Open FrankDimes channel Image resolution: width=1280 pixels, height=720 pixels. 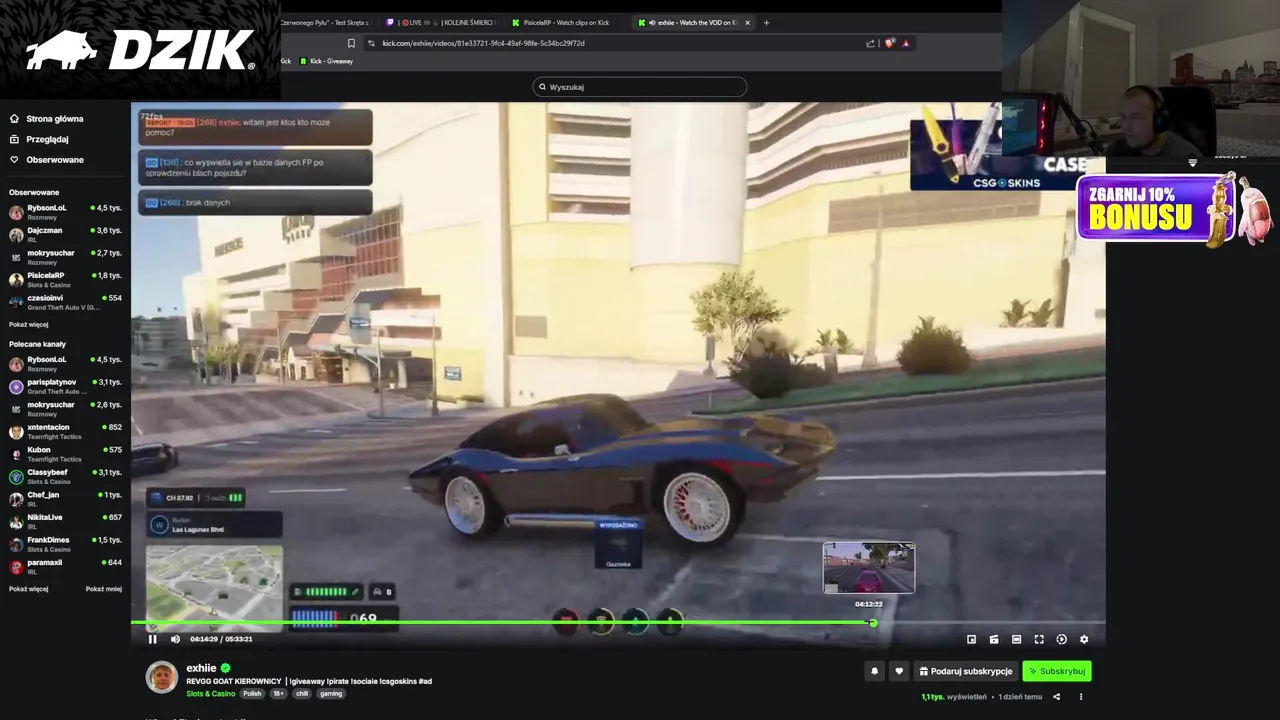[65, 544]
